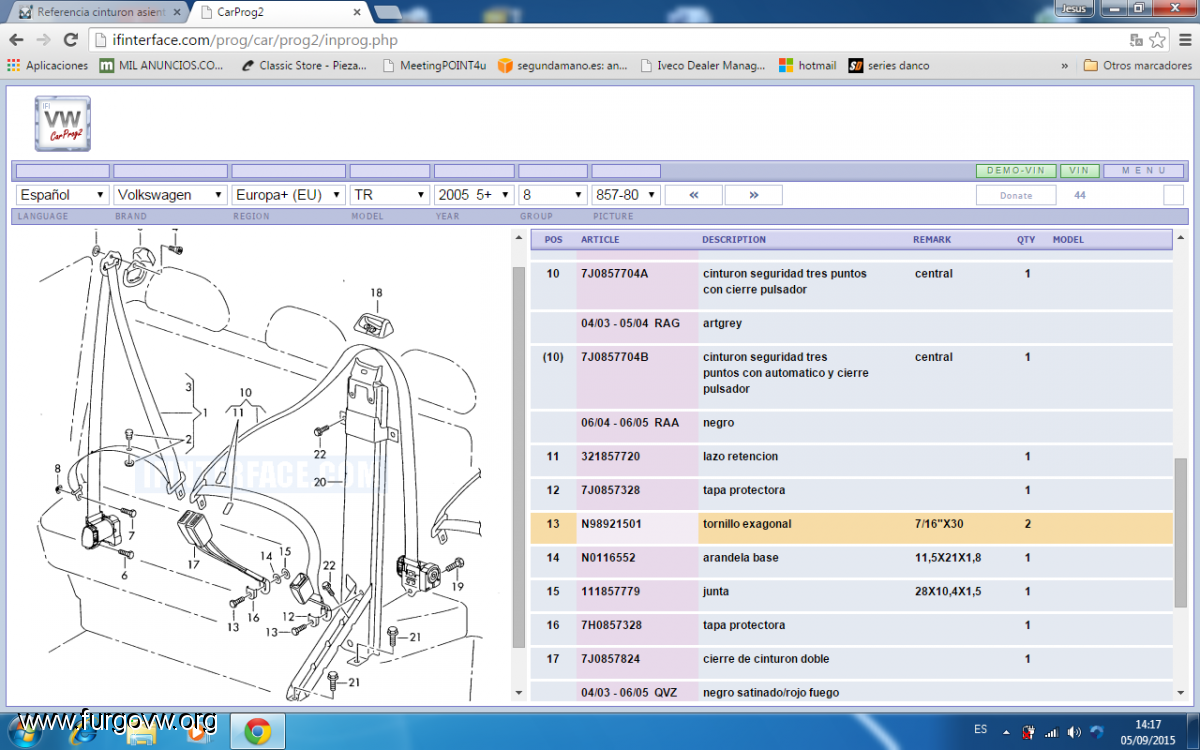Open MIL ANUNCIOS bookmark

pyautogui.click(x=161, y=65)
